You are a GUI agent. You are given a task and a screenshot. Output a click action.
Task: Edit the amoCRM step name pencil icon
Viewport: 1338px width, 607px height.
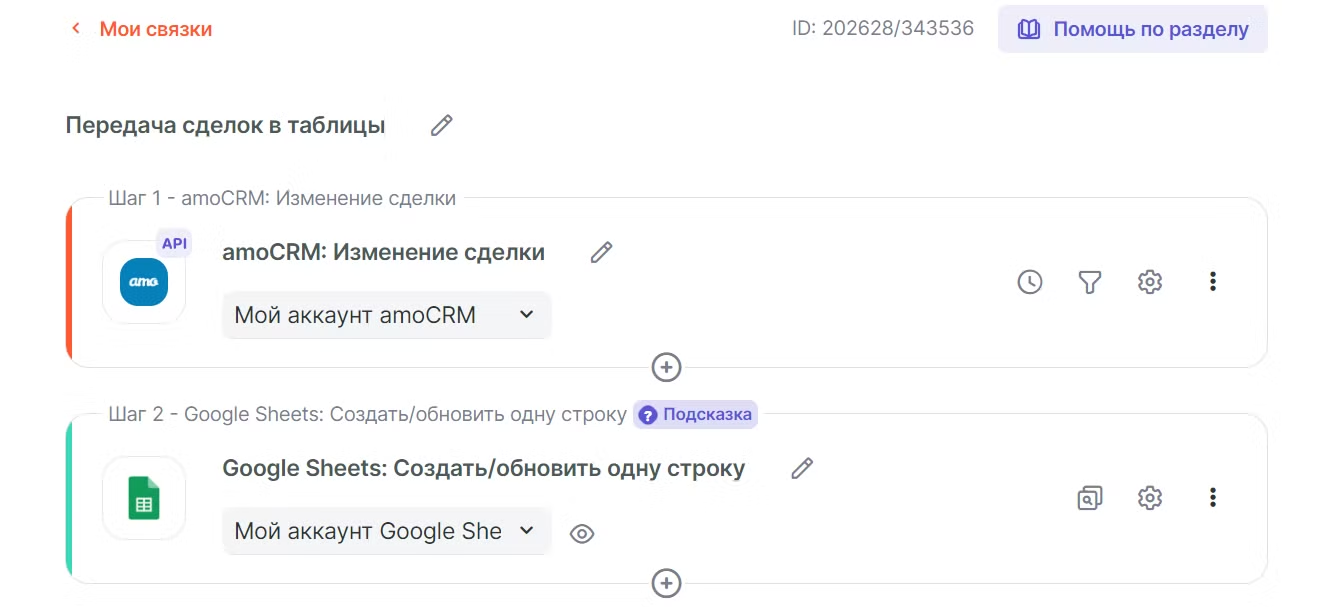(601, 252)
